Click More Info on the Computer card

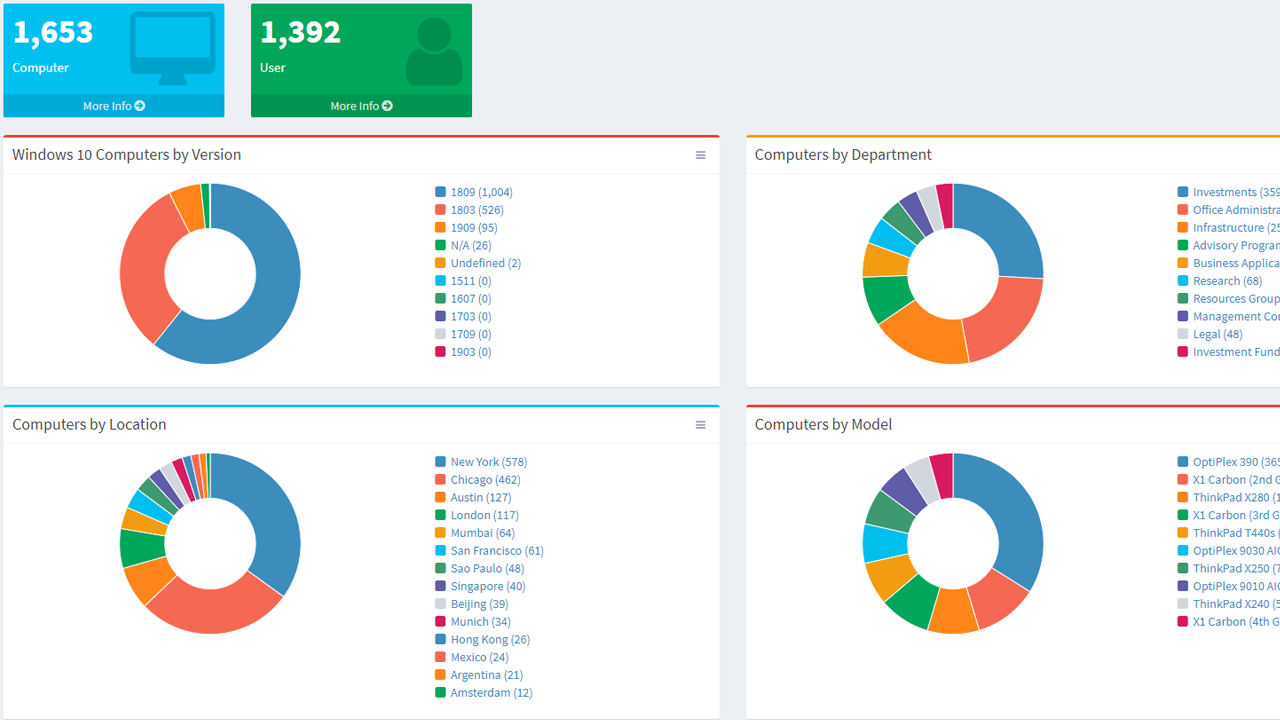point(106,105)
